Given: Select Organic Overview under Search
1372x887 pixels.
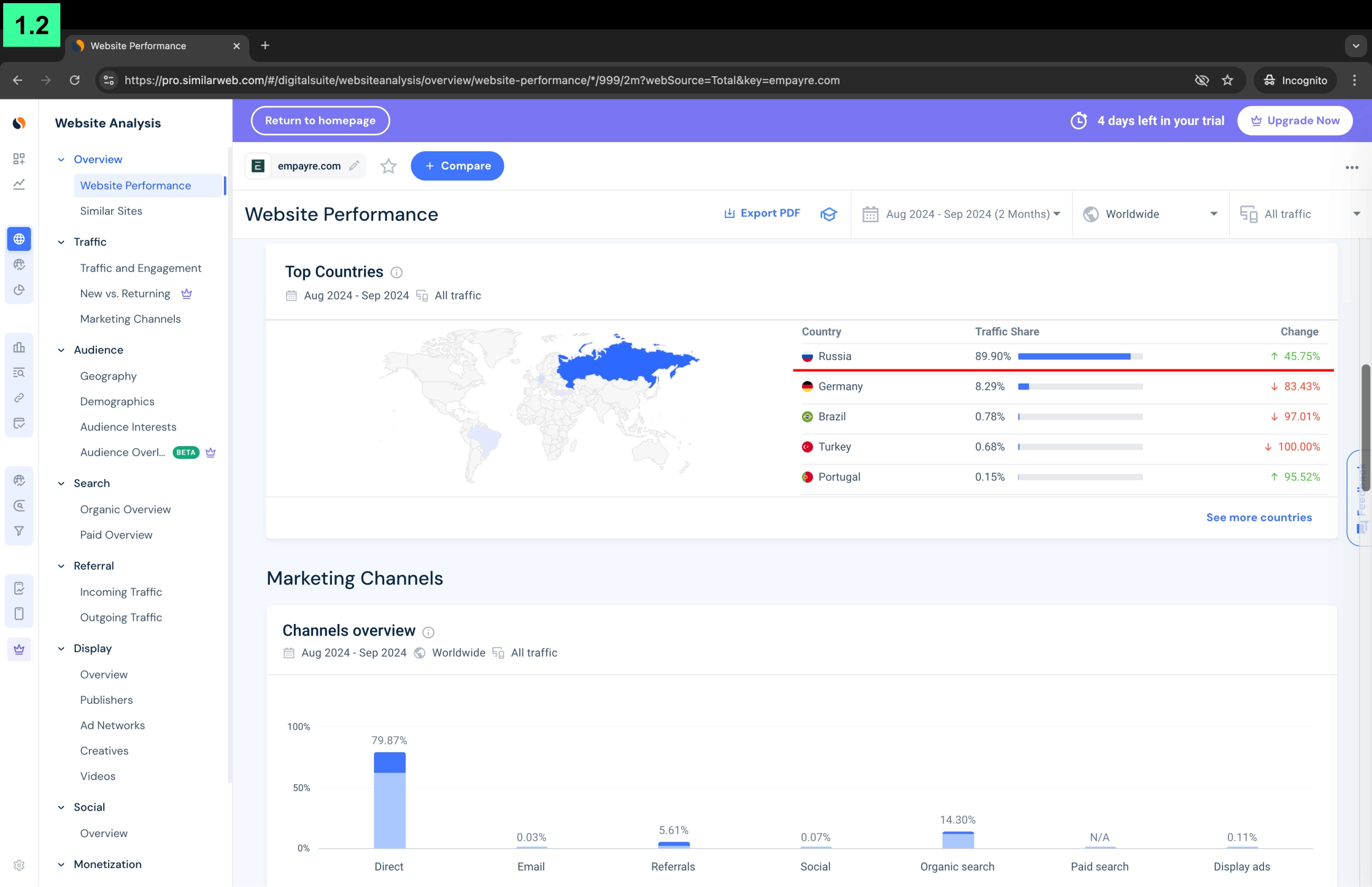Looking at the screenshot, I should click(x=125, y=509).
